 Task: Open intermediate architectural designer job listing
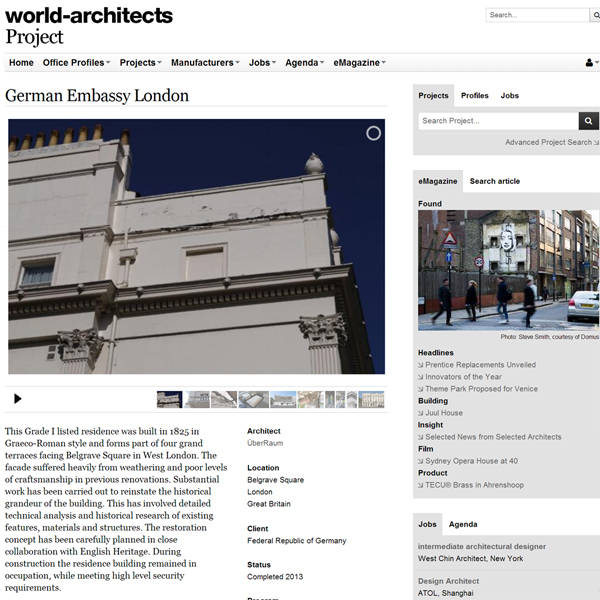[482, 546]
